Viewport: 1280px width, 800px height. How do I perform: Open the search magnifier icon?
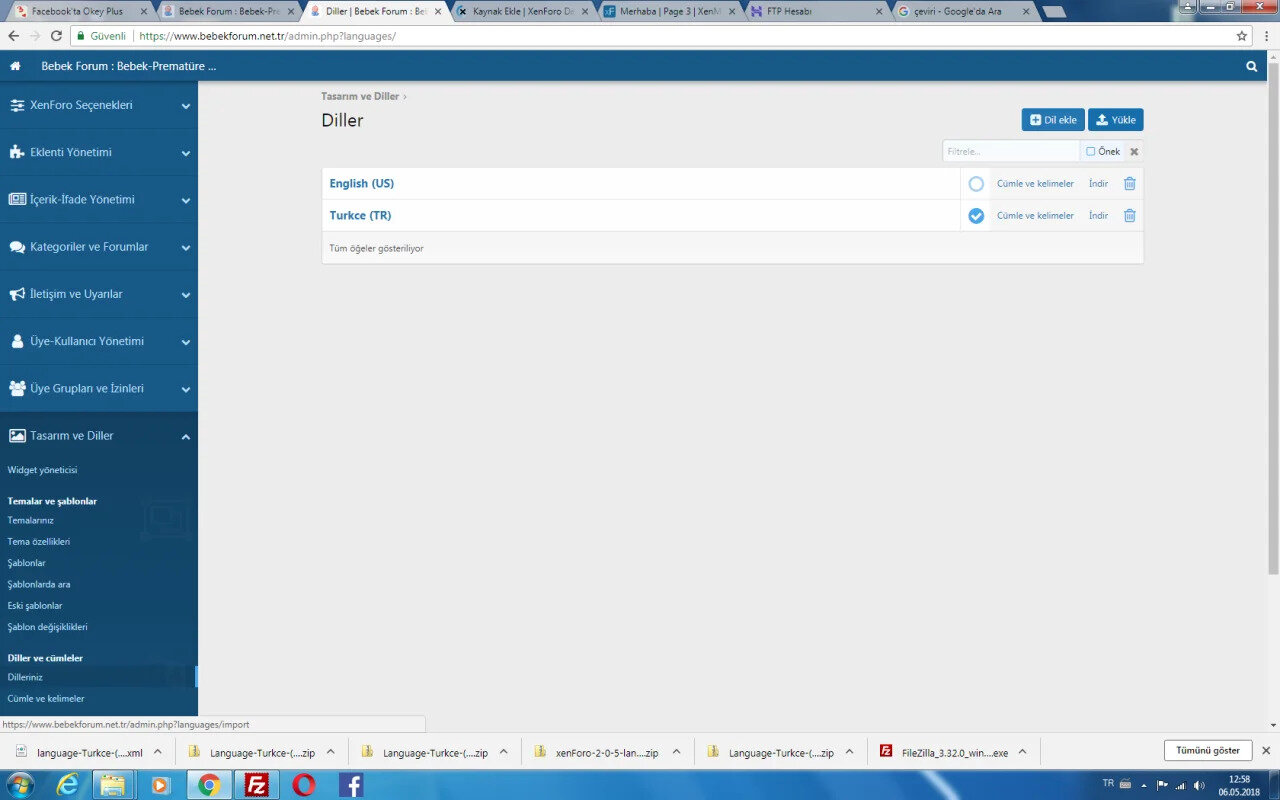point(1252,66)
